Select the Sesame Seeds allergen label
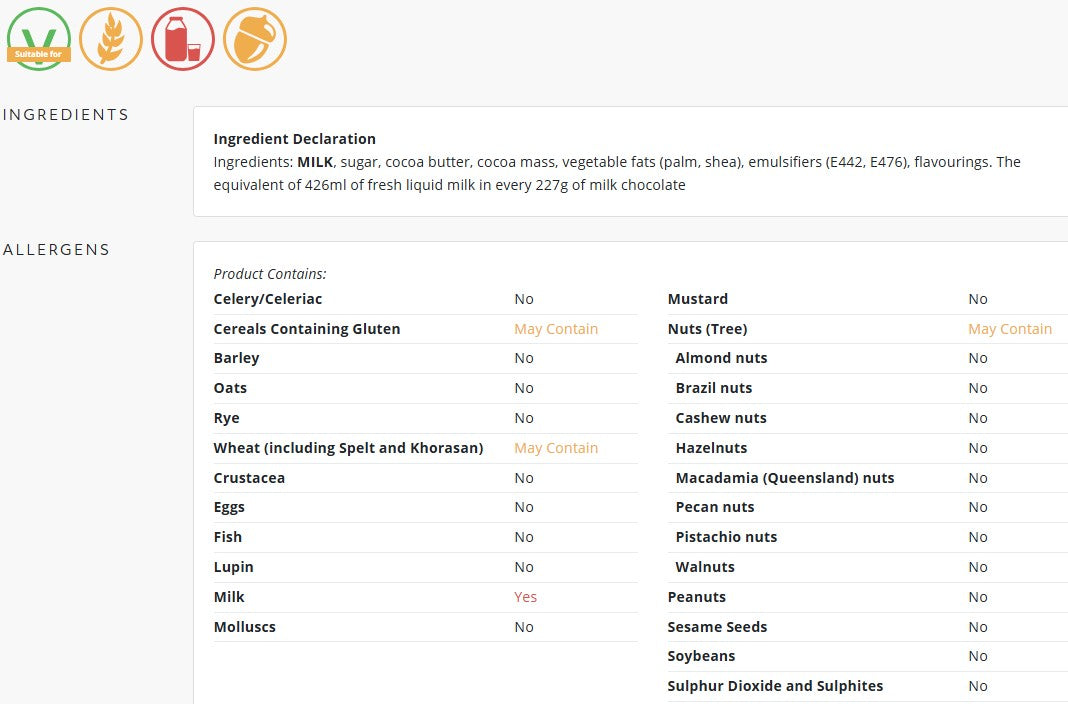Screen dimensions: 1068x704 tap(717, 627)
